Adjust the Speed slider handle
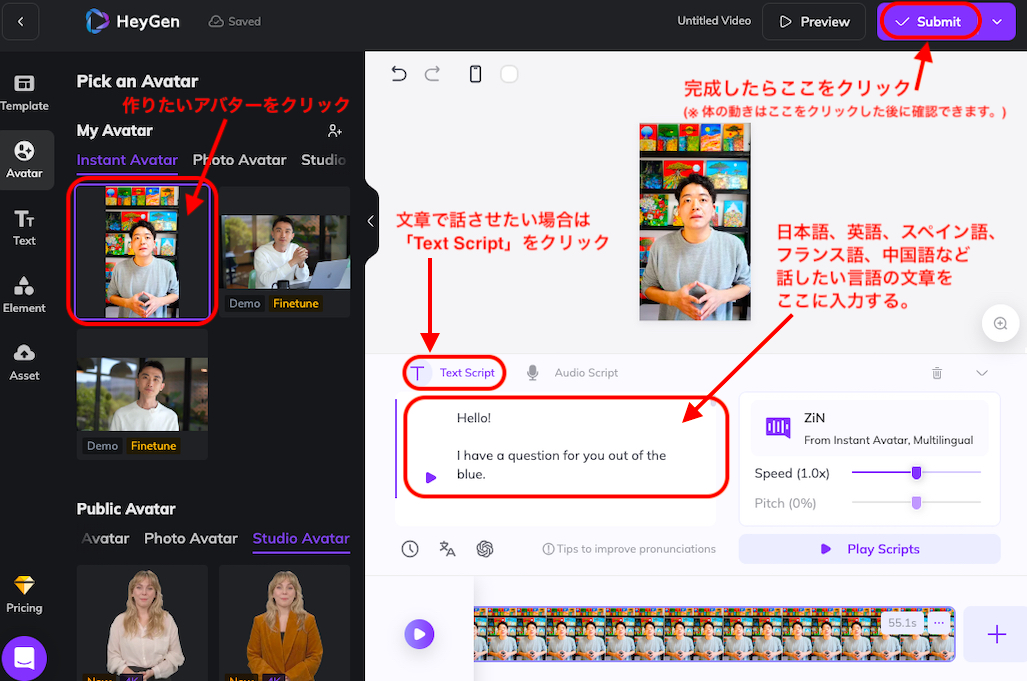The image size is (1027, 681). pos(916,473)
